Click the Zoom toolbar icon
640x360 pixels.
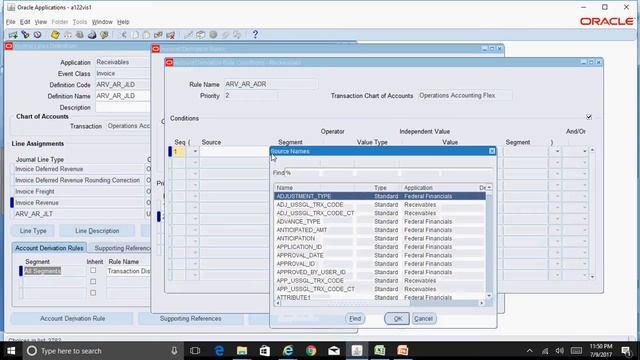coord(200,35)
